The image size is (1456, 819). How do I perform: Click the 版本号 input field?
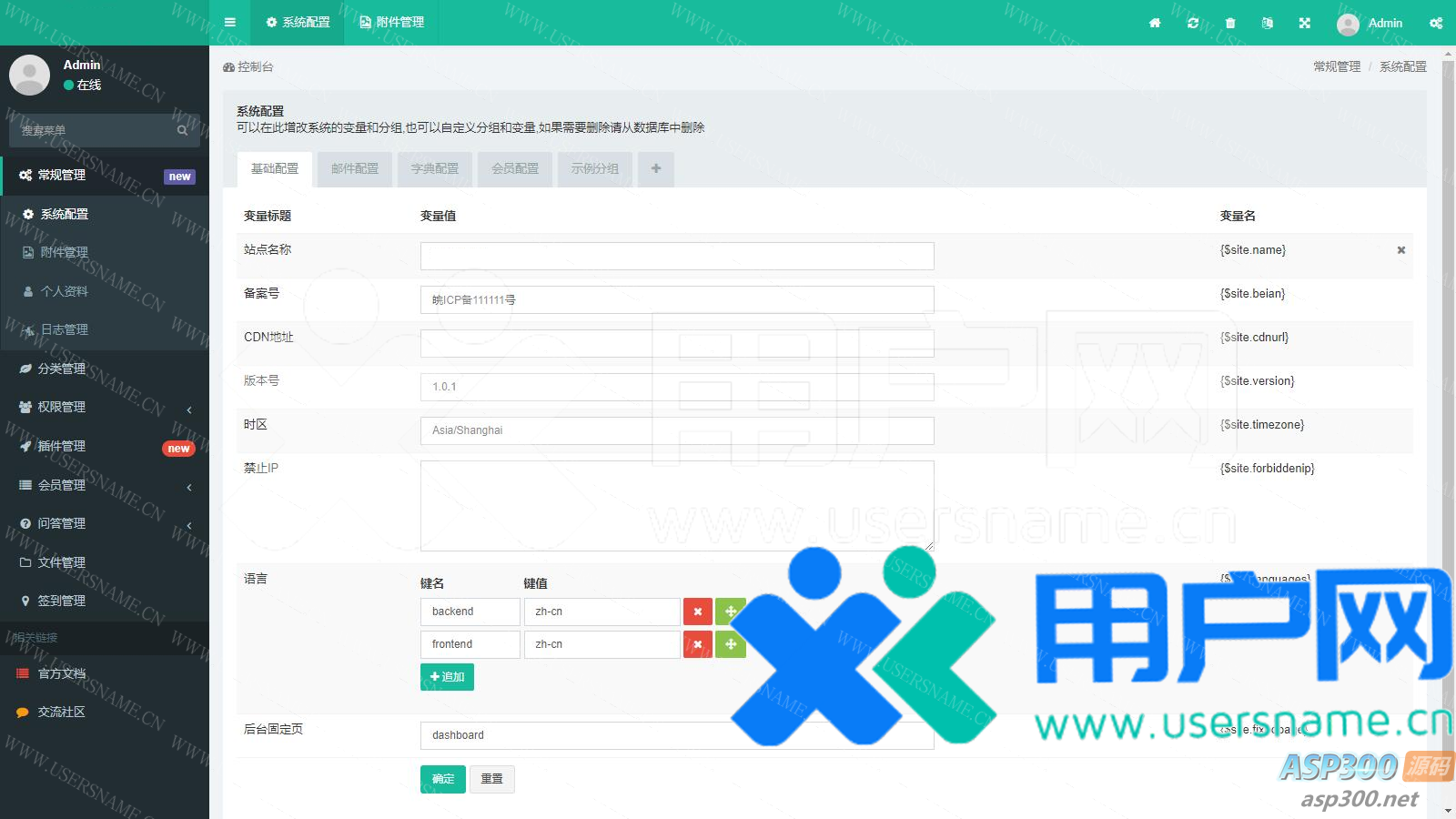677,387
